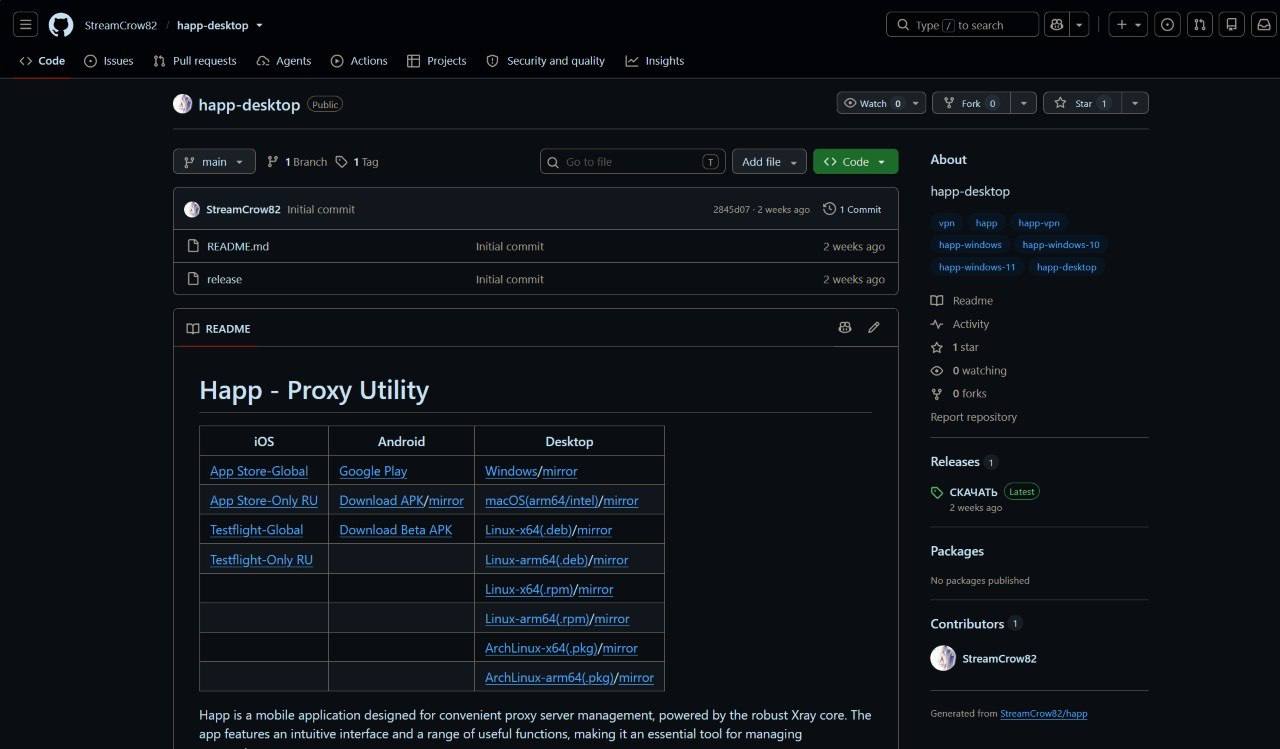This screenshot has width=1280, height=749.
Task: Open the 1 Tag link
Action: coord(357,162)
